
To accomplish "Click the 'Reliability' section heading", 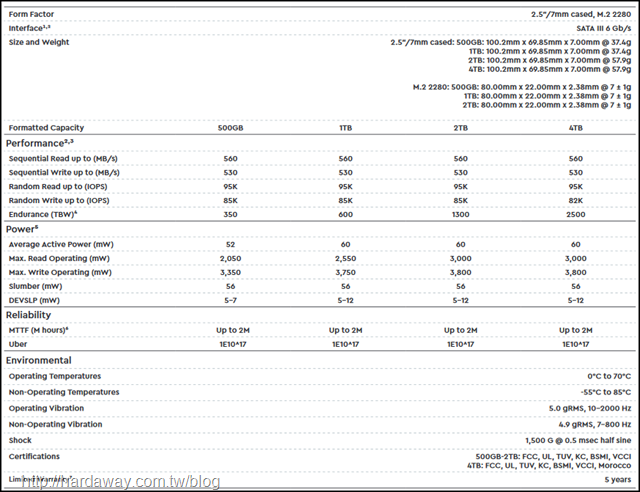I will pos(28,315).
